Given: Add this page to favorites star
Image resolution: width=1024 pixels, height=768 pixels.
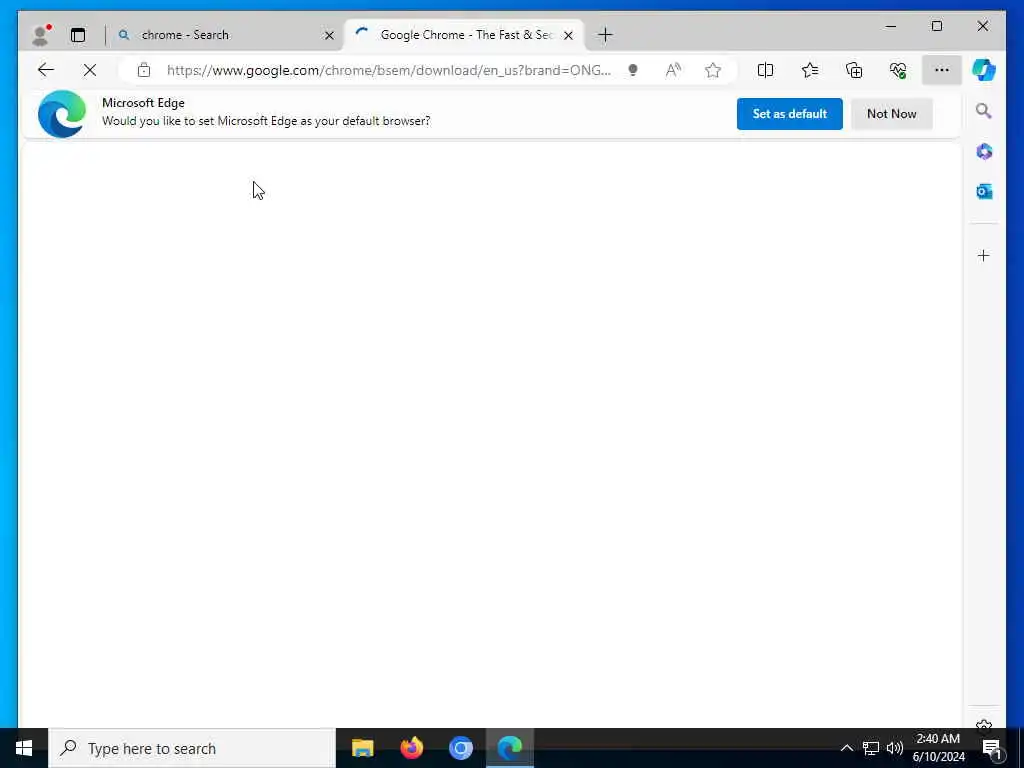Looking at the screenshot, I should coord(713,70).
